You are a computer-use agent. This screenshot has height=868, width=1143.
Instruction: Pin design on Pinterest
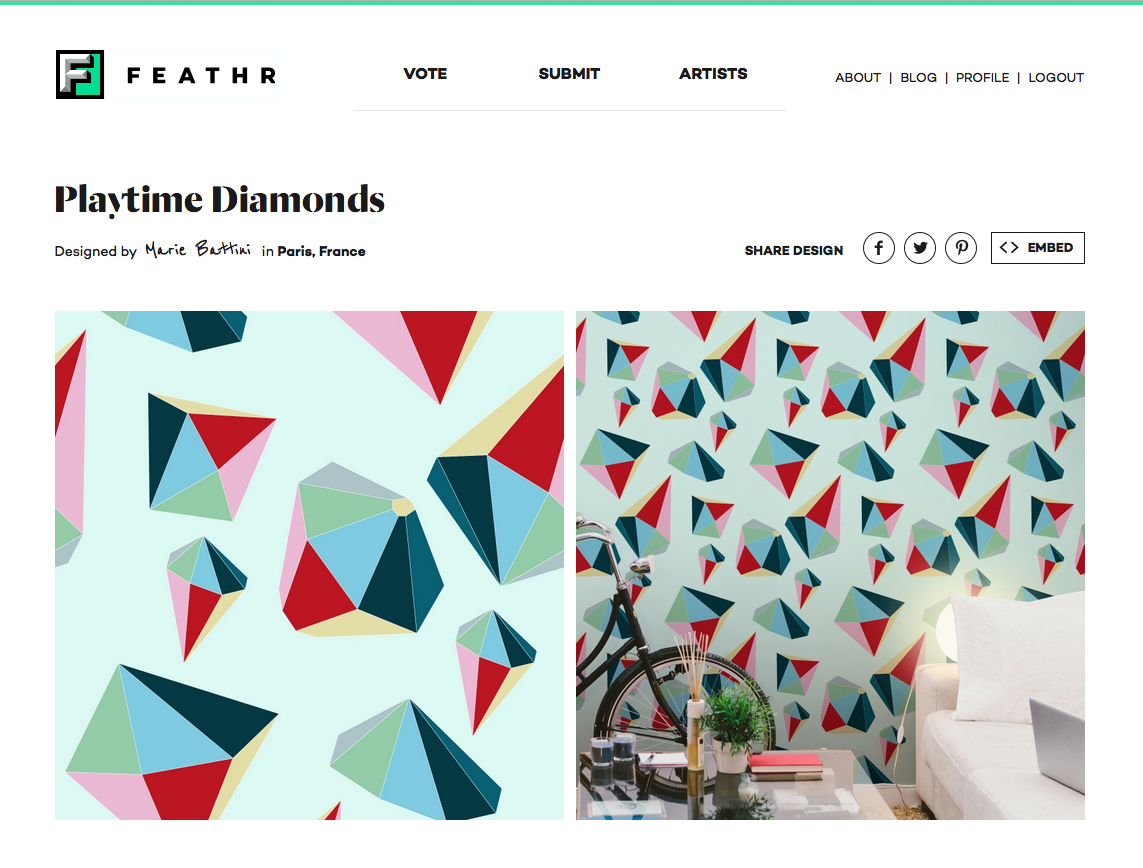[961, 249]
